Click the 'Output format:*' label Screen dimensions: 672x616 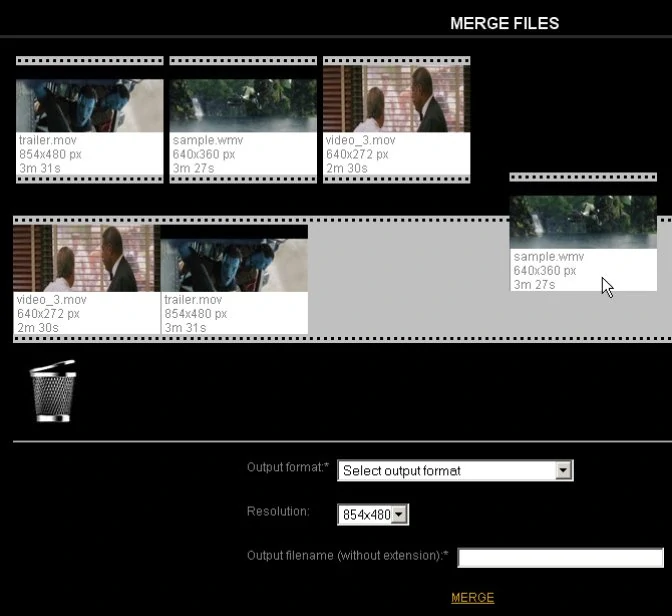pyautogui.click(x=288, y=467)
